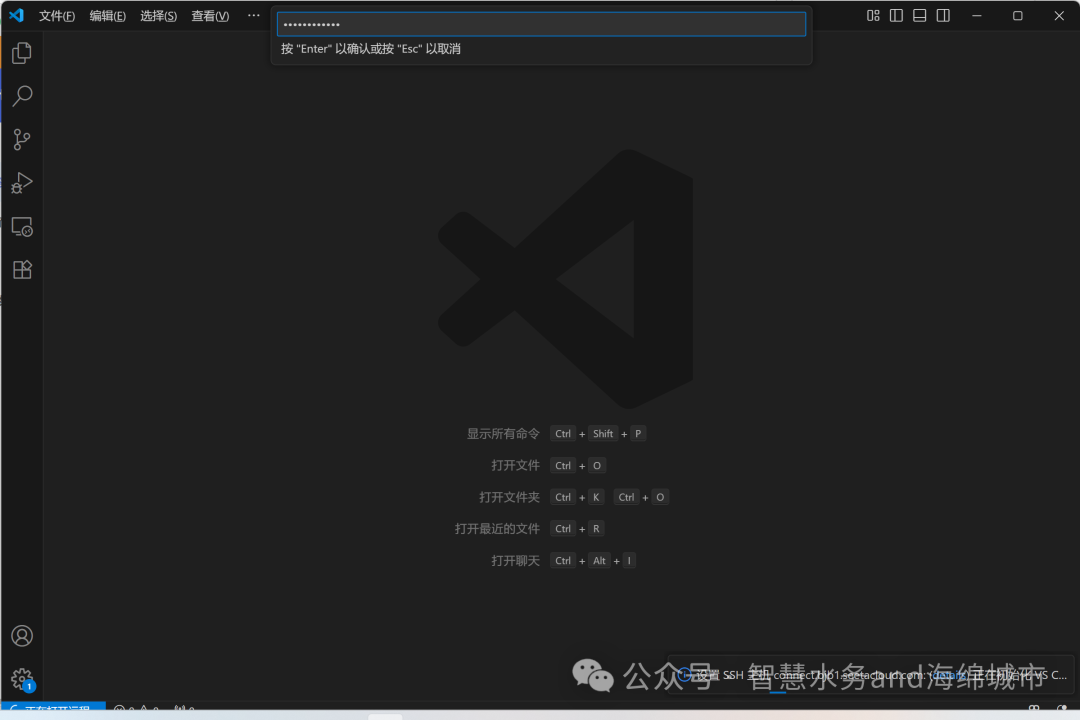
Task: Click the details link in SSH notification
Action: coord(948,675)
